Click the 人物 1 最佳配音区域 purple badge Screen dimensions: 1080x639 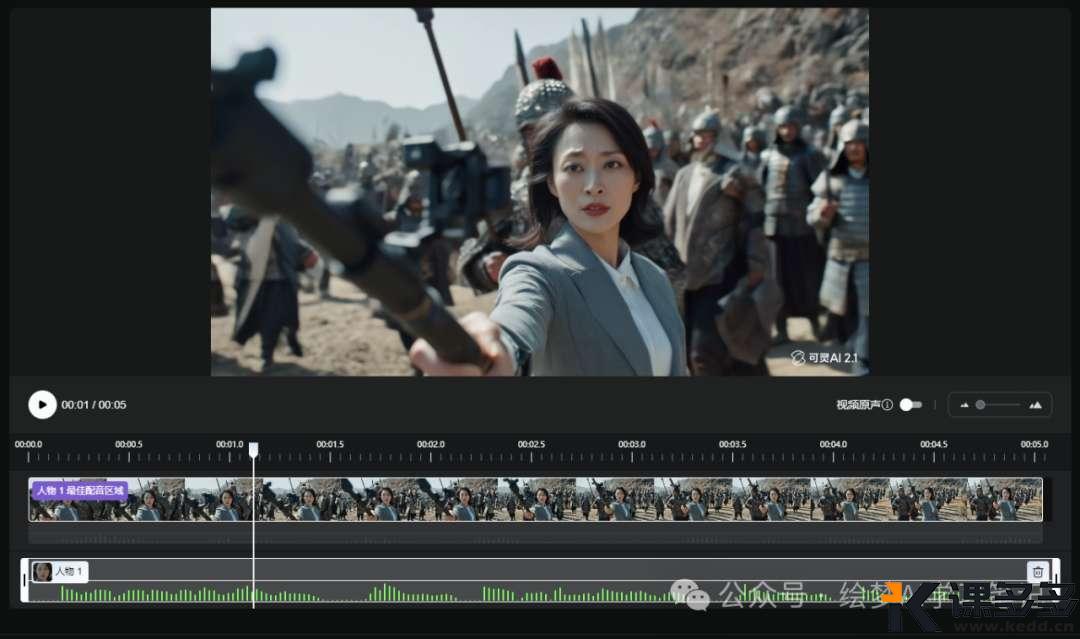(x=77, y=491)
